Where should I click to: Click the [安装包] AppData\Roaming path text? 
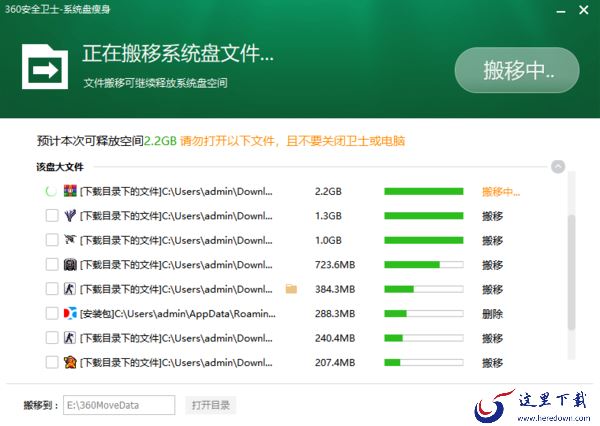178,314
